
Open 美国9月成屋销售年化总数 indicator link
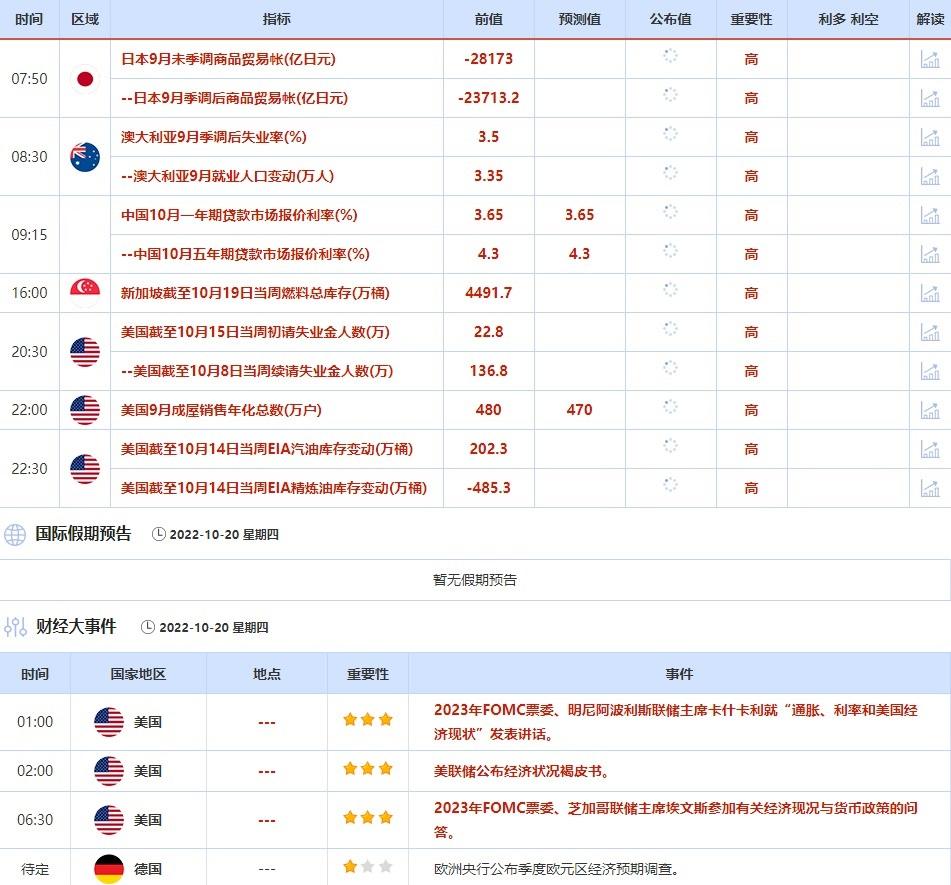coord(221,410)
